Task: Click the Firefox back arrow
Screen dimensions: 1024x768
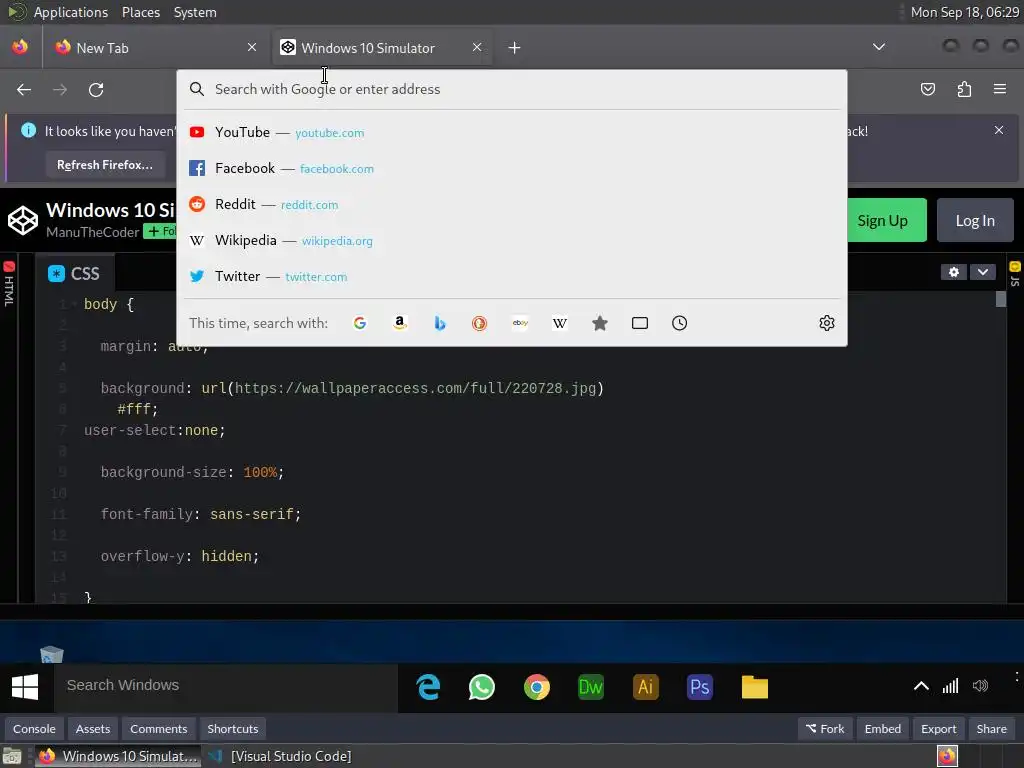Action: point(24,89)
